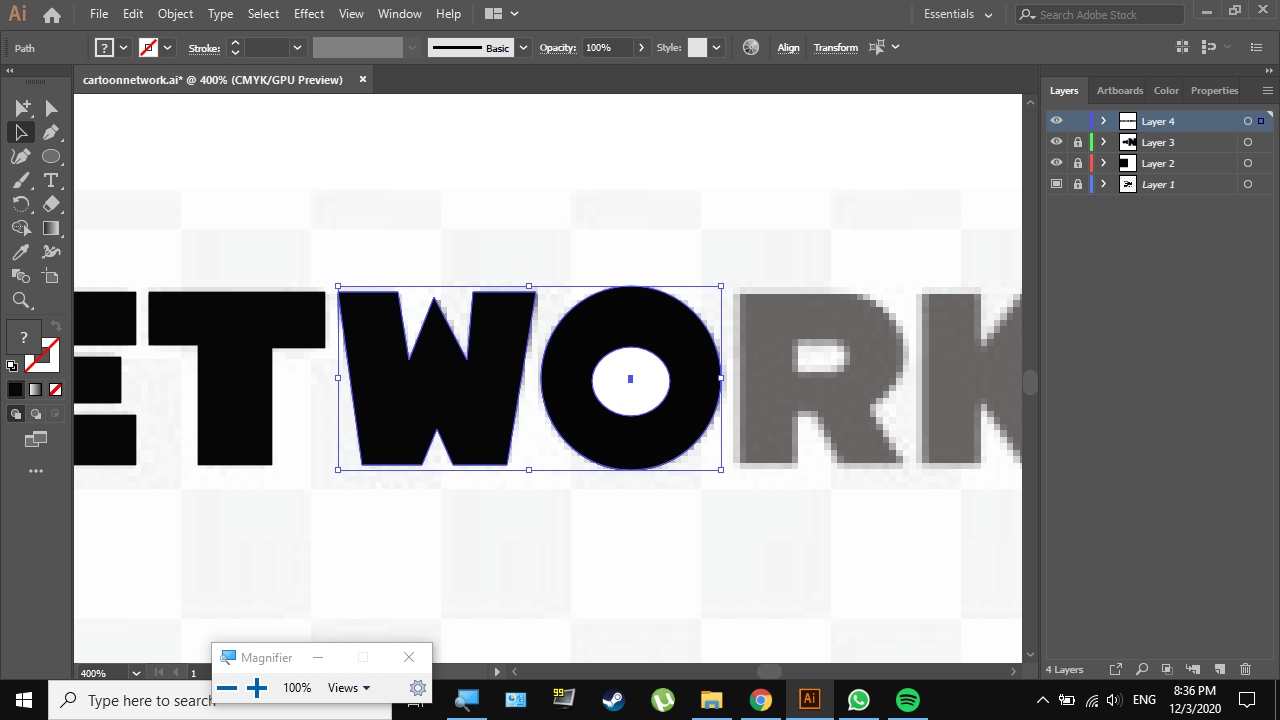Click the Opacity label link
Image resolution: width=1280 pixels, height=720 pixels.
point(558,47)
